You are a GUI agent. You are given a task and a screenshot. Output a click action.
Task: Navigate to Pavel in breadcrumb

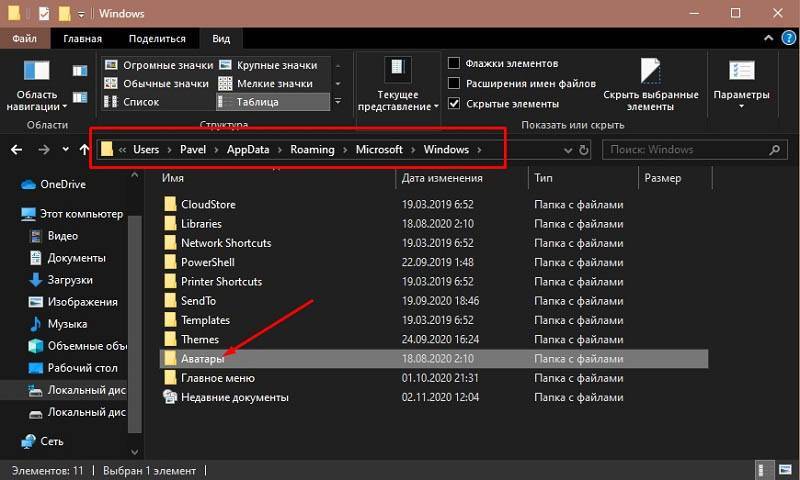pyautogui.click(x=193, y=149)
